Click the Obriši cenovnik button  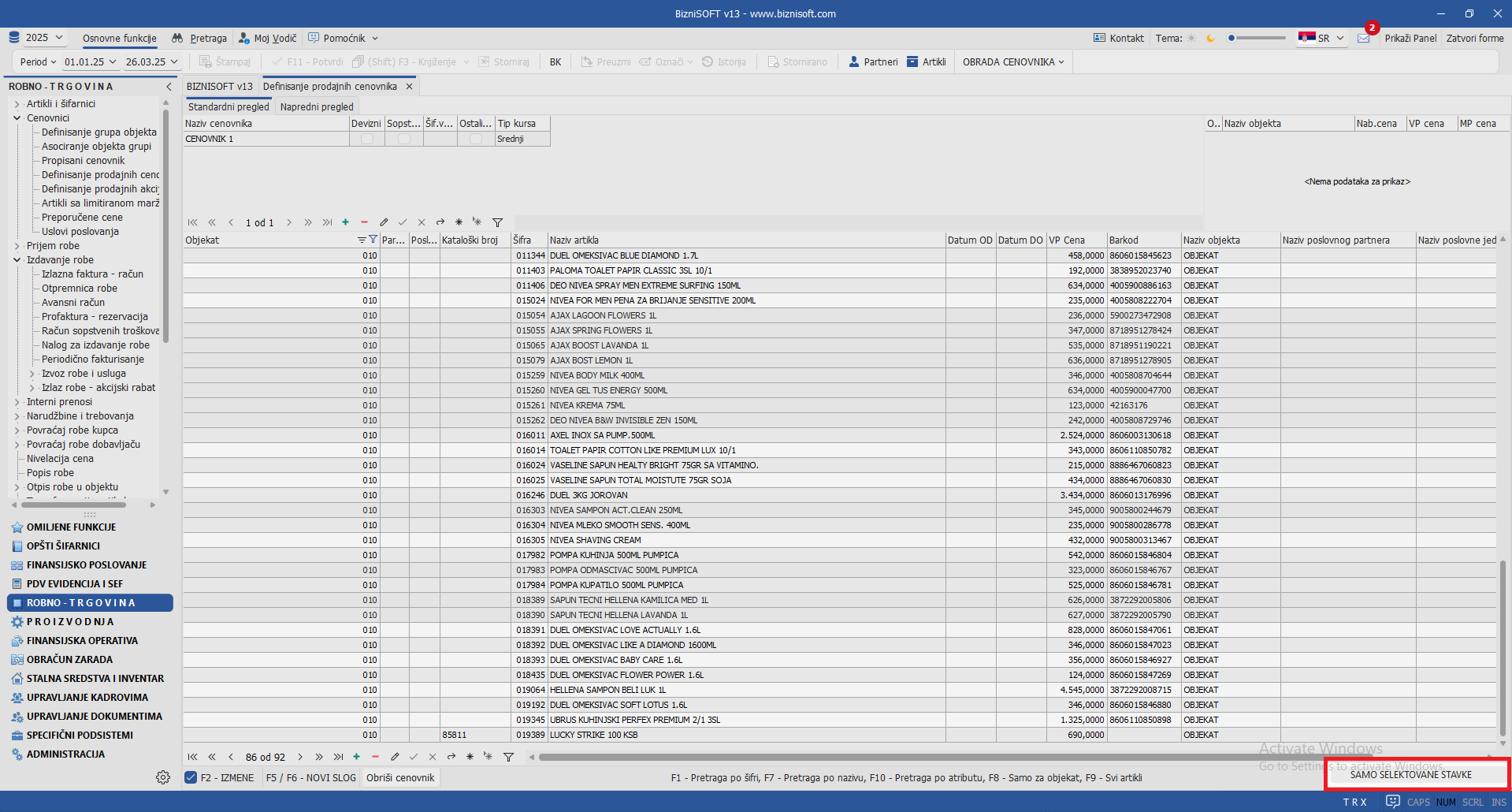tap(400, 777)
